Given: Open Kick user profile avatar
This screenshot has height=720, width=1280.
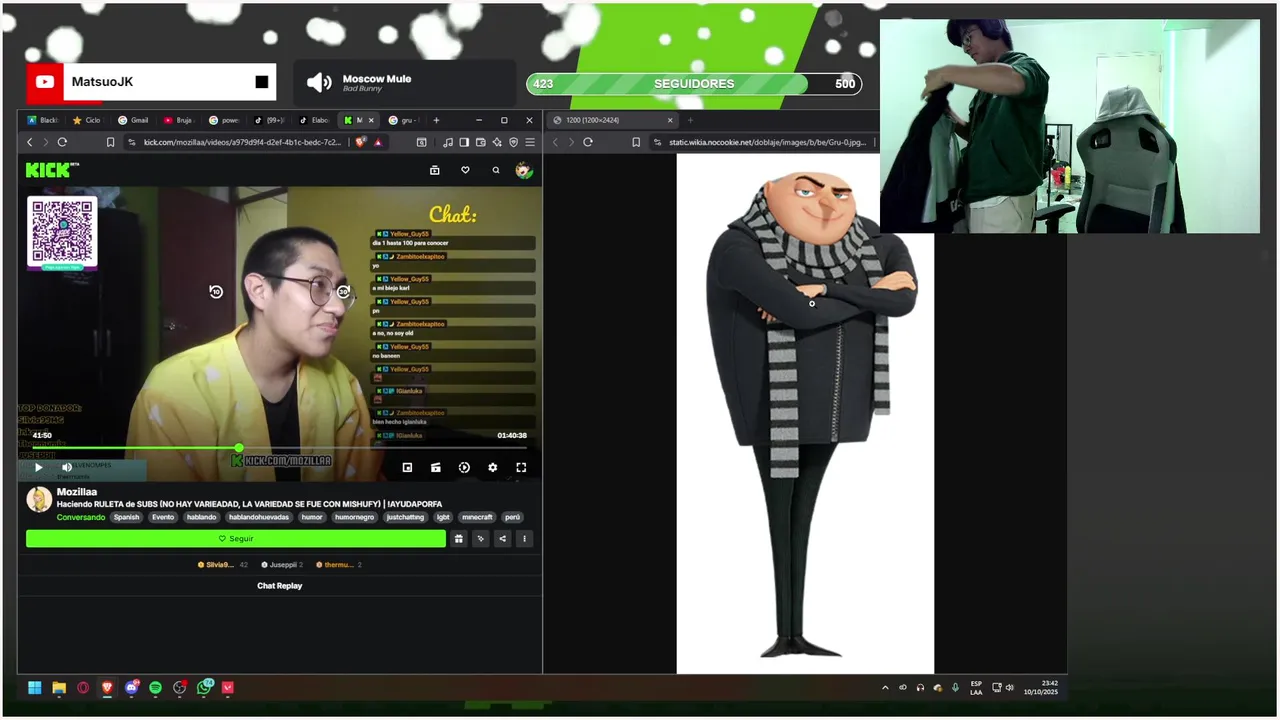Looking at the screenshot, I should 524,170.
